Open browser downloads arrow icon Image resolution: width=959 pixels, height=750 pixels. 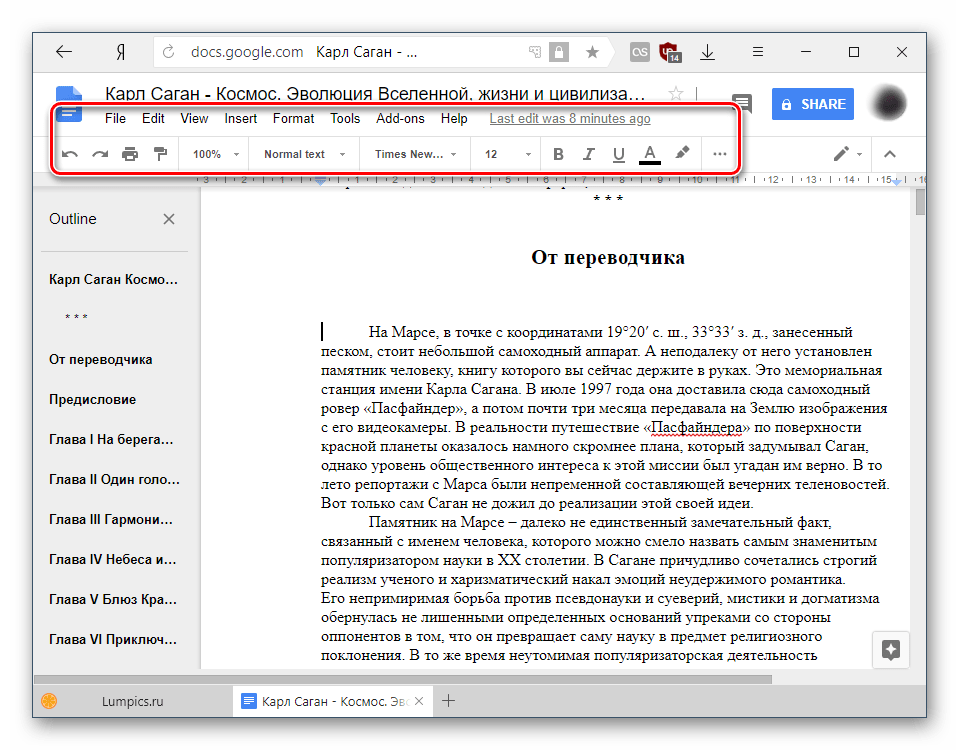[708, 53]
